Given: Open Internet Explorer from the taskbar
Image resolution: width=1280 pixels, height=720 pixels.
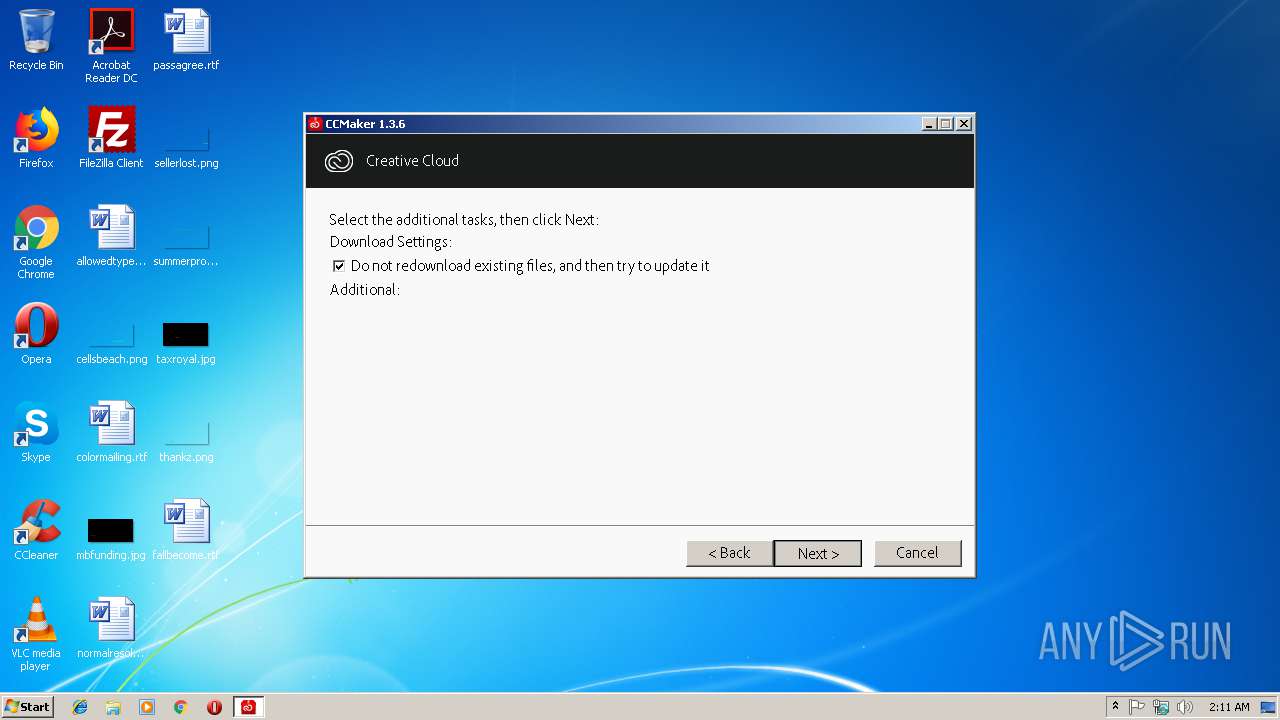Looking at the screenshot, I should pos(80,707).
